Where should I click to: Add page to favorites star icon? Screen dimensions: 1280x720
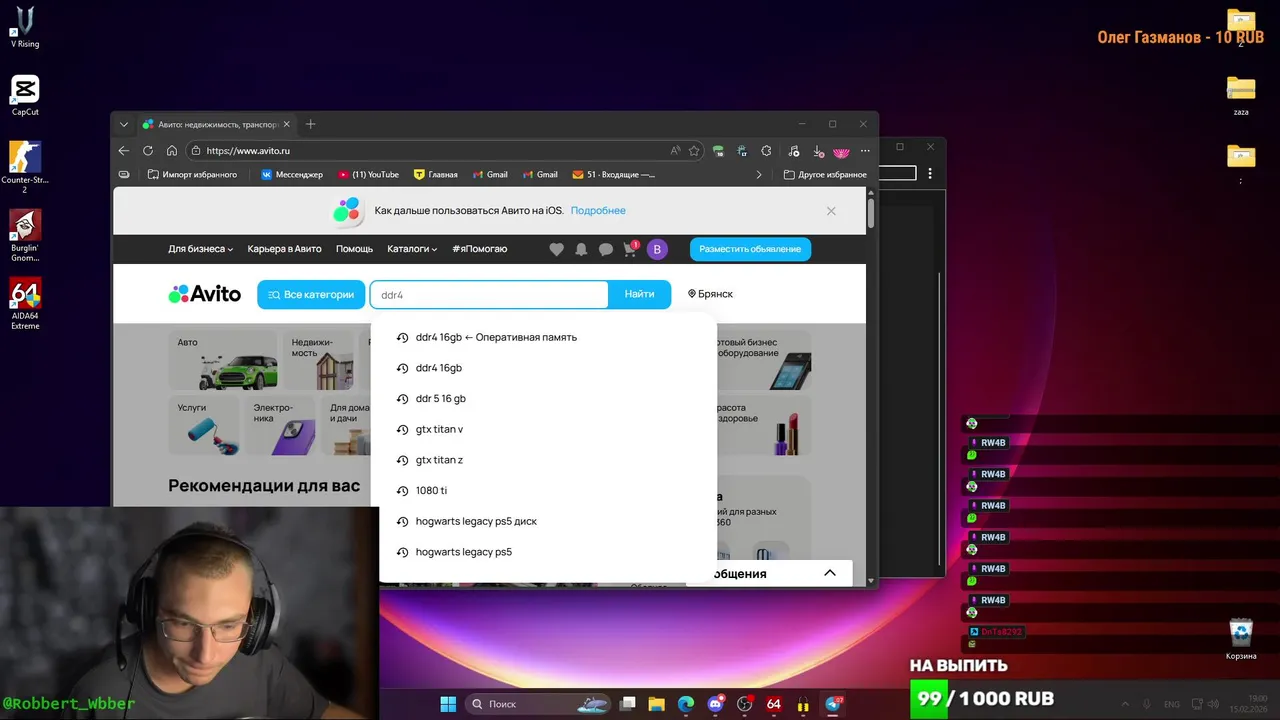(x=694, y=151)
